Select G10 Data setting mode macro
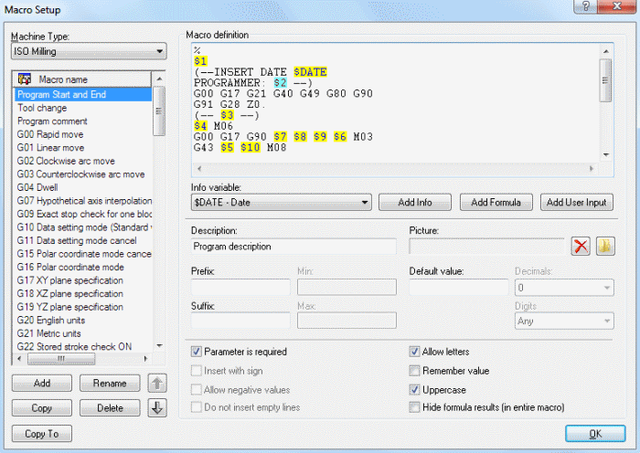640x453 pixels. point(83,227)
